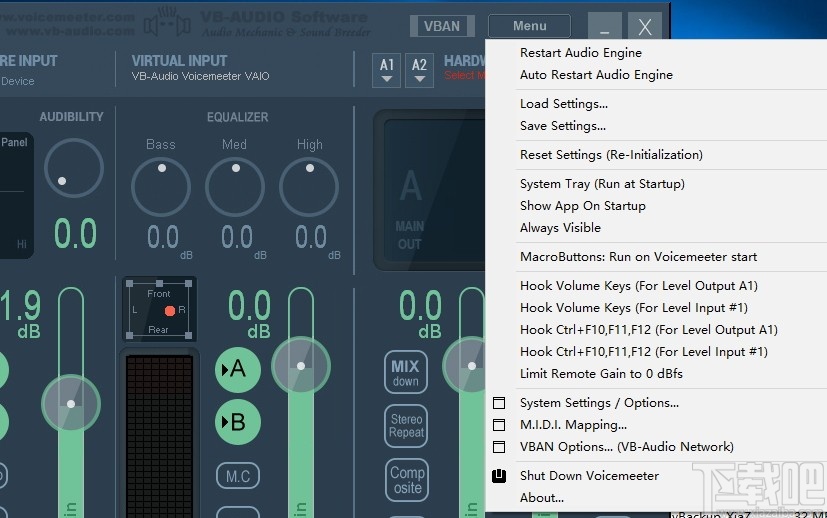Click the High equalizer knob

(309, 187)
